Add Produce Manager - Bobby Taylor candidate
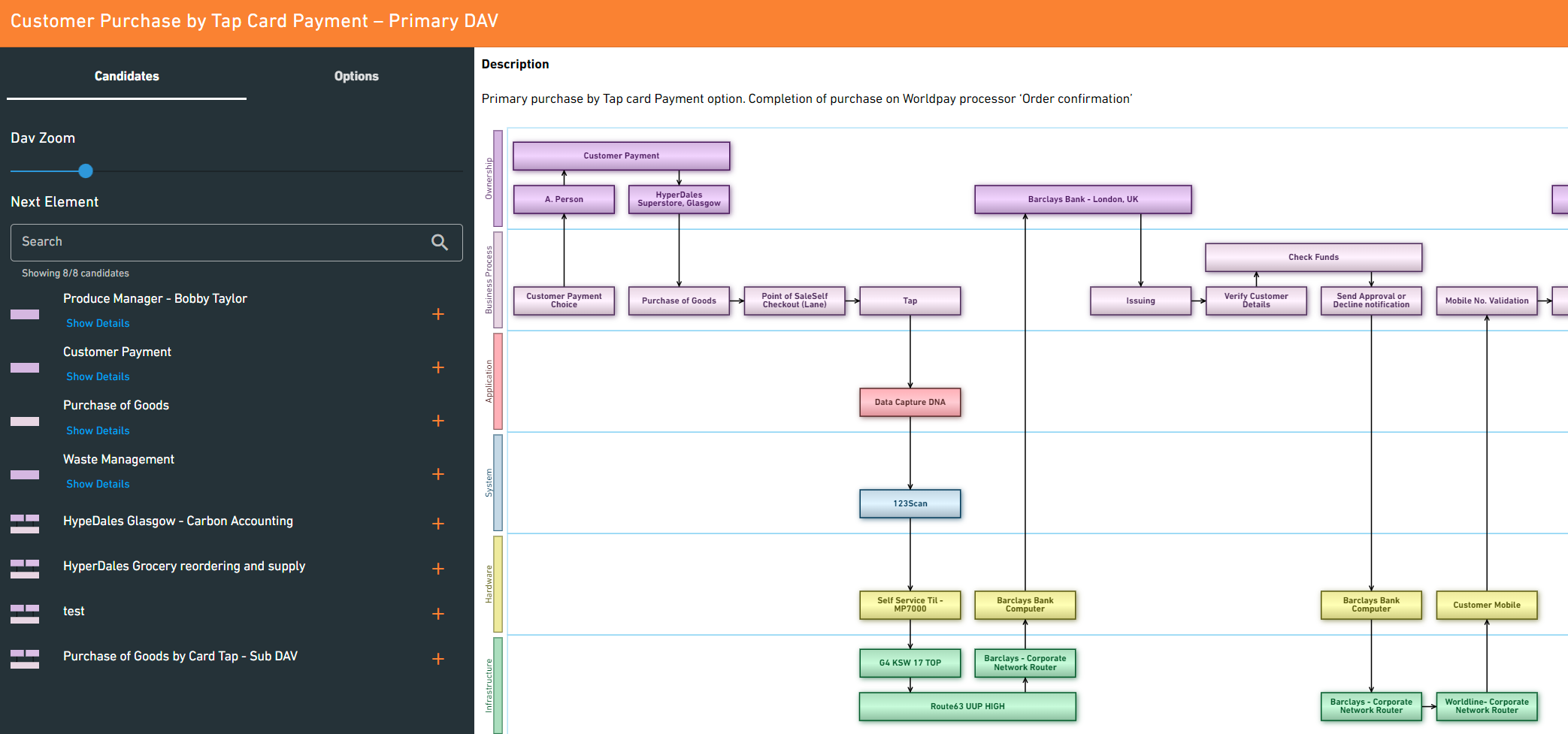This screenshot has height=734, width=1568. [438, 314]
